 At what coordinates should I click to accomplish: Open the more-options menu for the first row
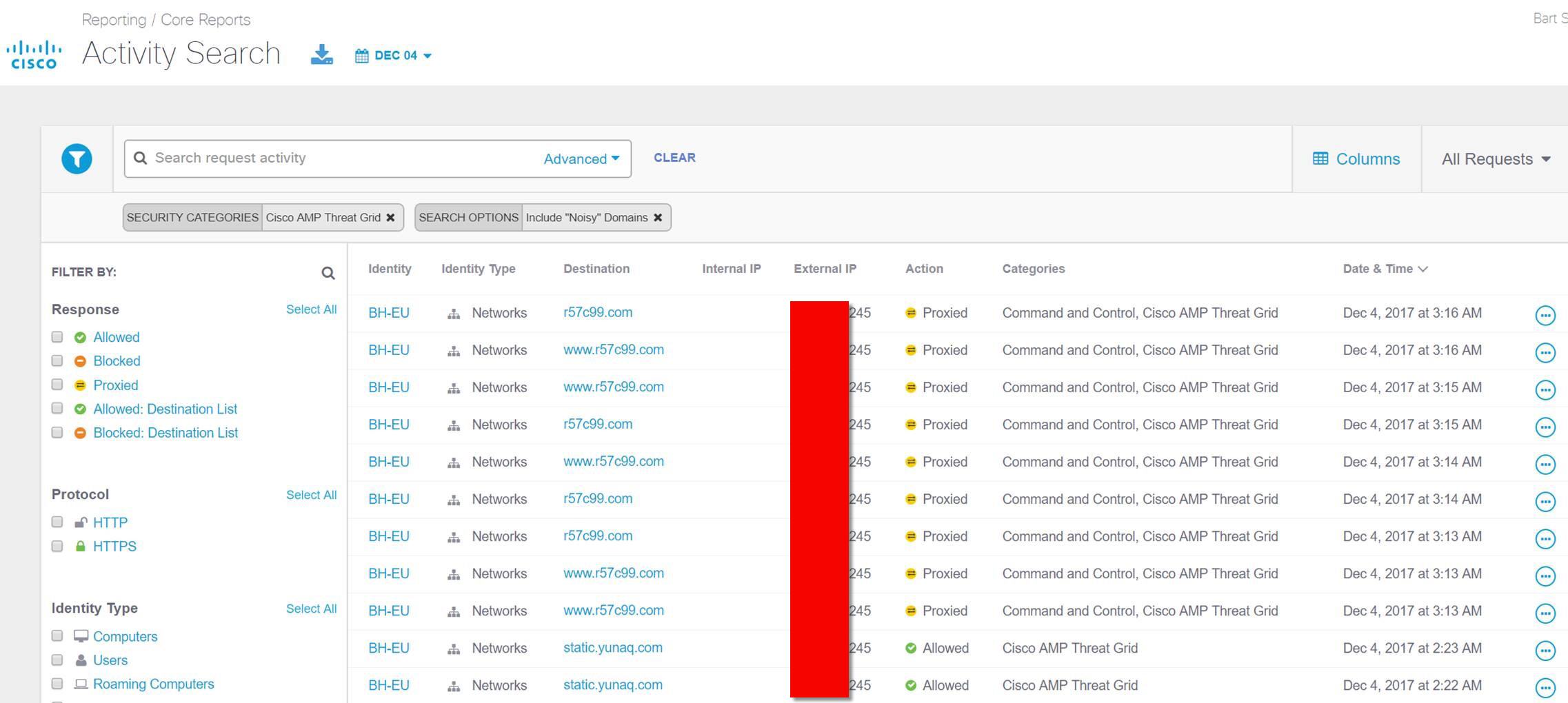coord(1545,315)
